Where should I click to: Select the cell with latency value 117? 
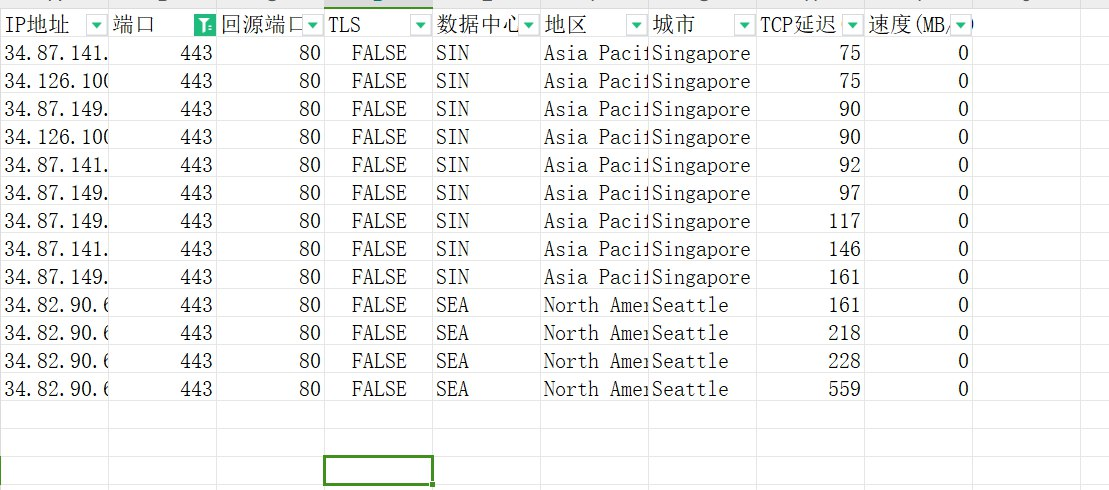click(x=810, y=221)
